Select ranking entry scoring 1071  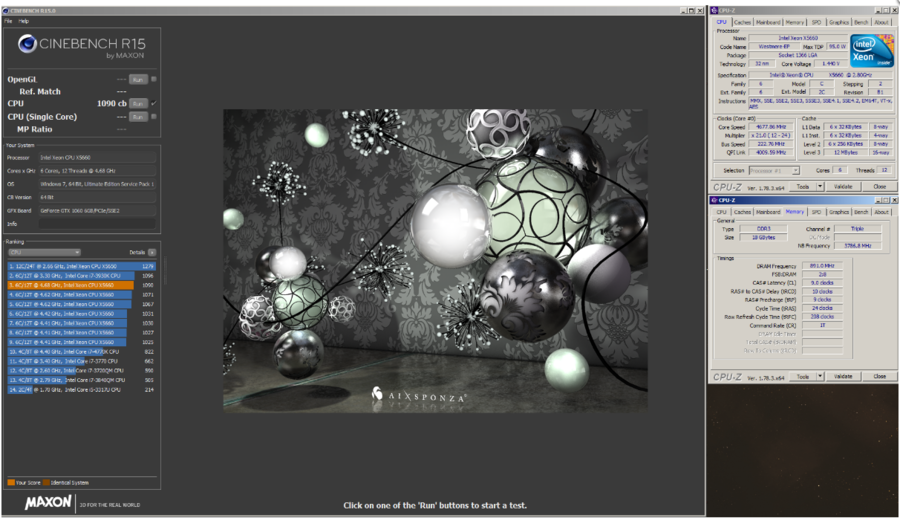(x=82, y=295)
